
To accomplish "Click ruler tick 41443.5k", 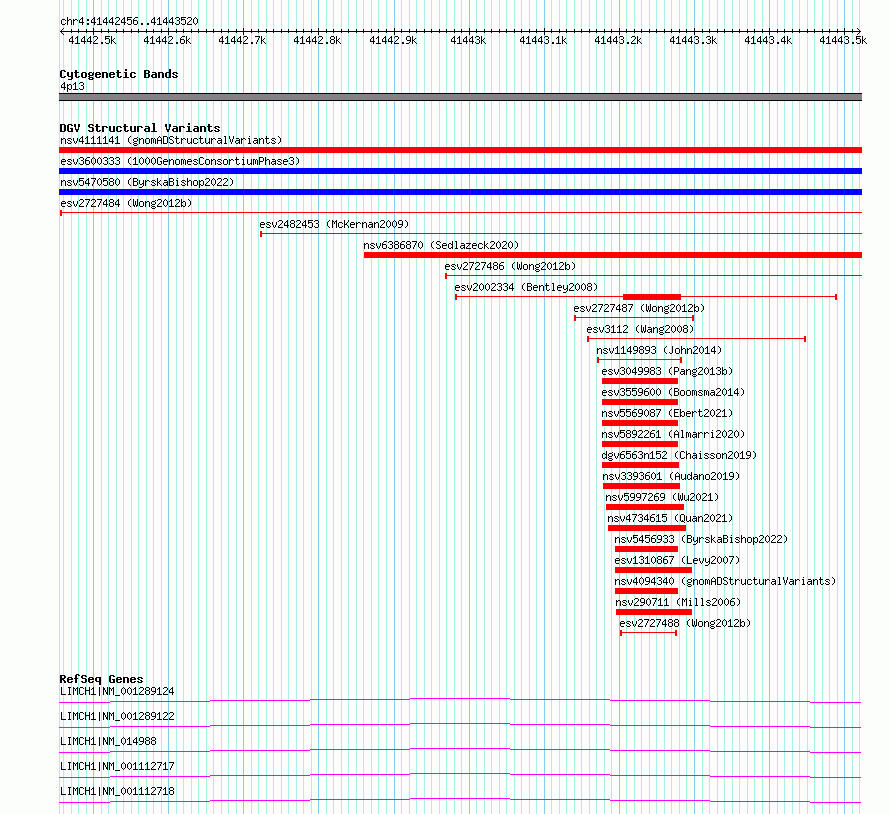I will (x=843, y=40).
